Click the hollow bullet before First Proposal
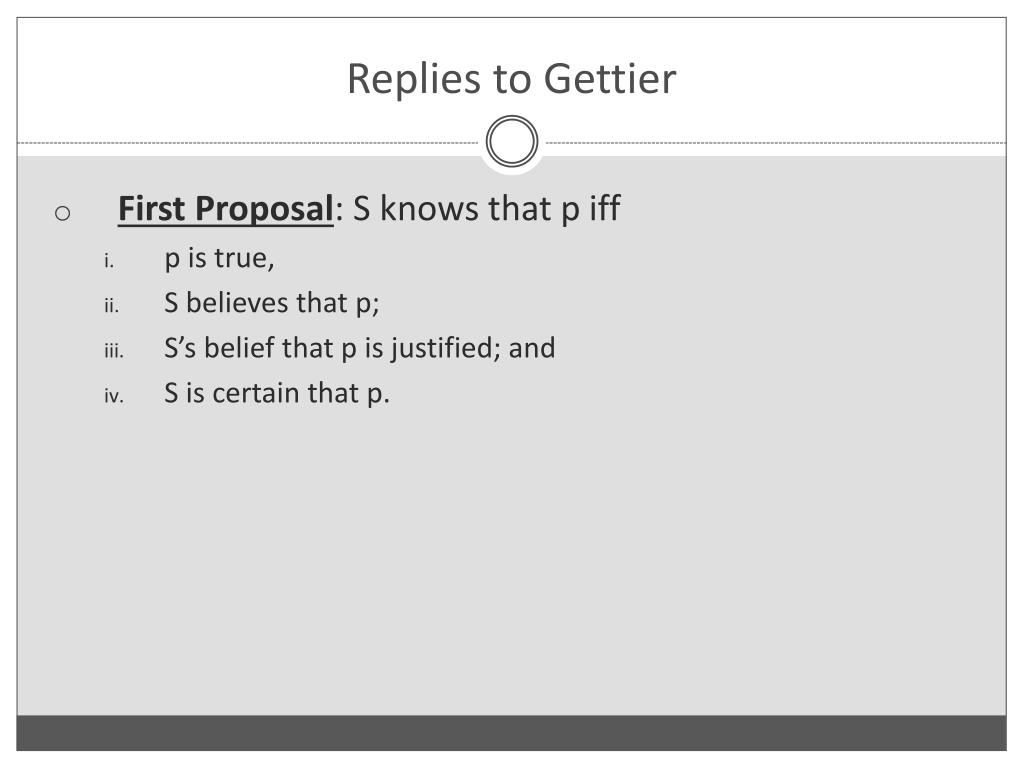1024x768 pixels. pyautogui.click(x=63, y=214)
